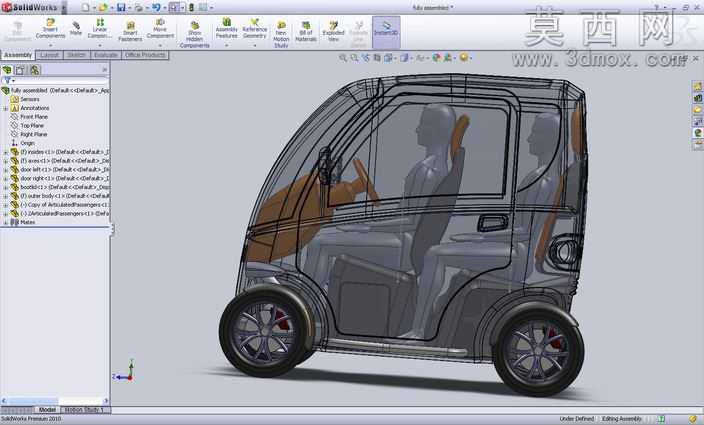Open the Display Style icon
Image resolution: width=704 pixels, height=425 pixels.
click(x=404, y=58)
